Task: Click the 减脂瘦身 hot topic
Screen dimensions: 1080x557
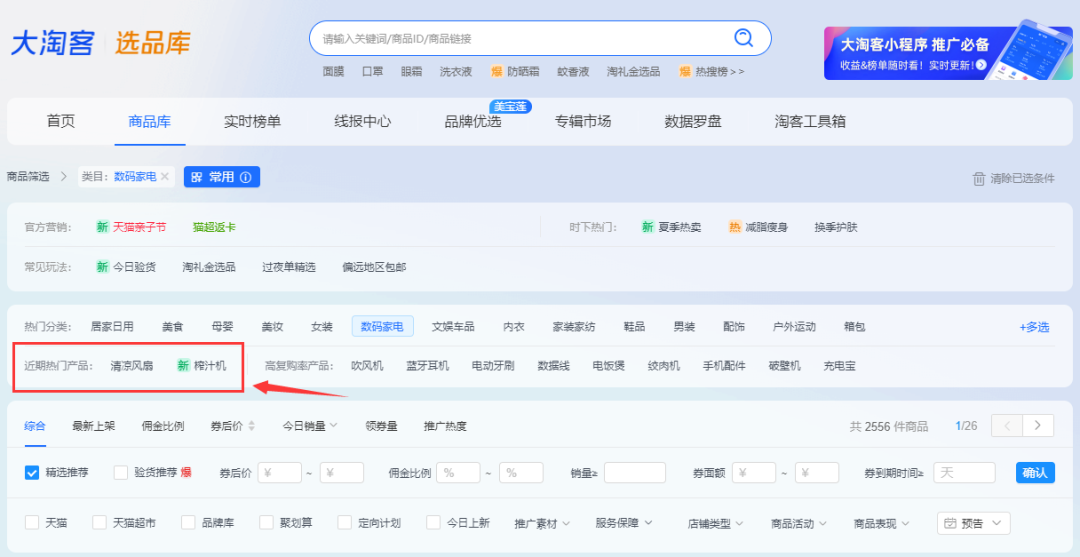Action: click(x=766, y=227)
